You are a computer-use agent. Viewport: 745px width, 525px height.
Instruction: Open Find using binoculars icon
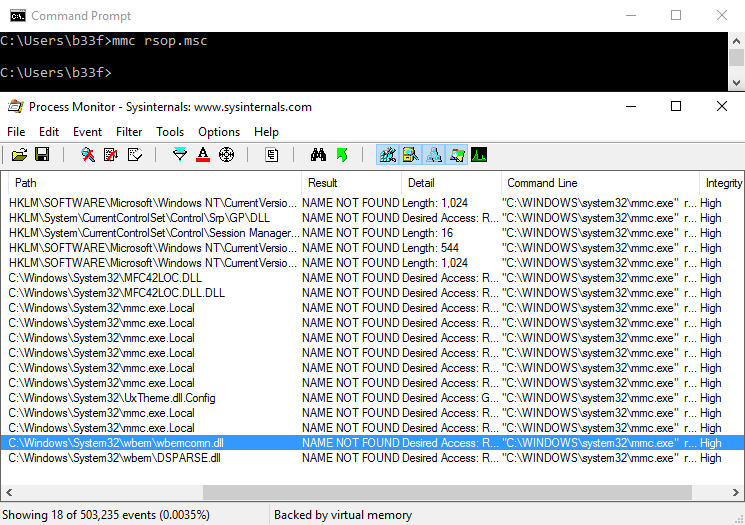[x=318, y=155]
